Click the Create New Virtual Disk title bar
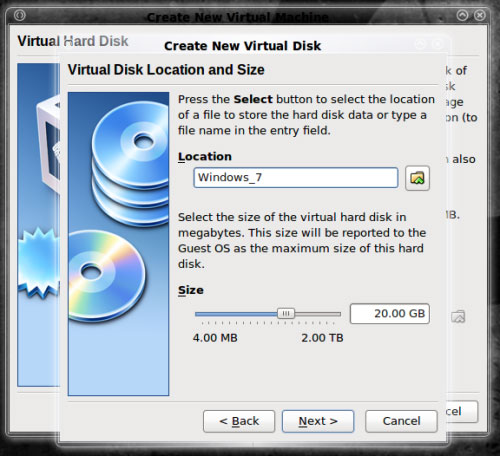 [x=242, y=46]
